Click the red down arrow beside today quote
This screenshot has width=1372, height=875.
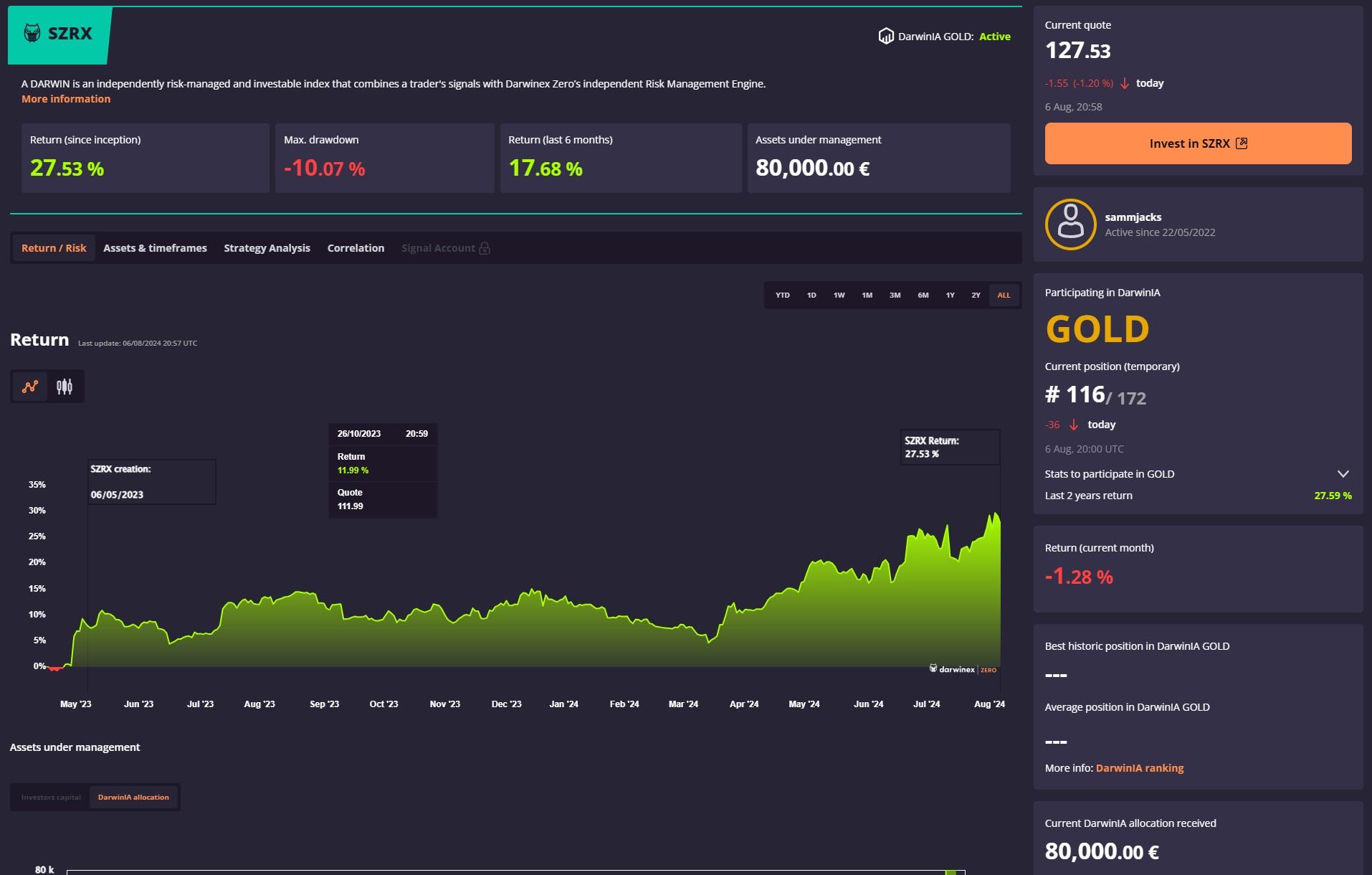tap(1124, 83)
